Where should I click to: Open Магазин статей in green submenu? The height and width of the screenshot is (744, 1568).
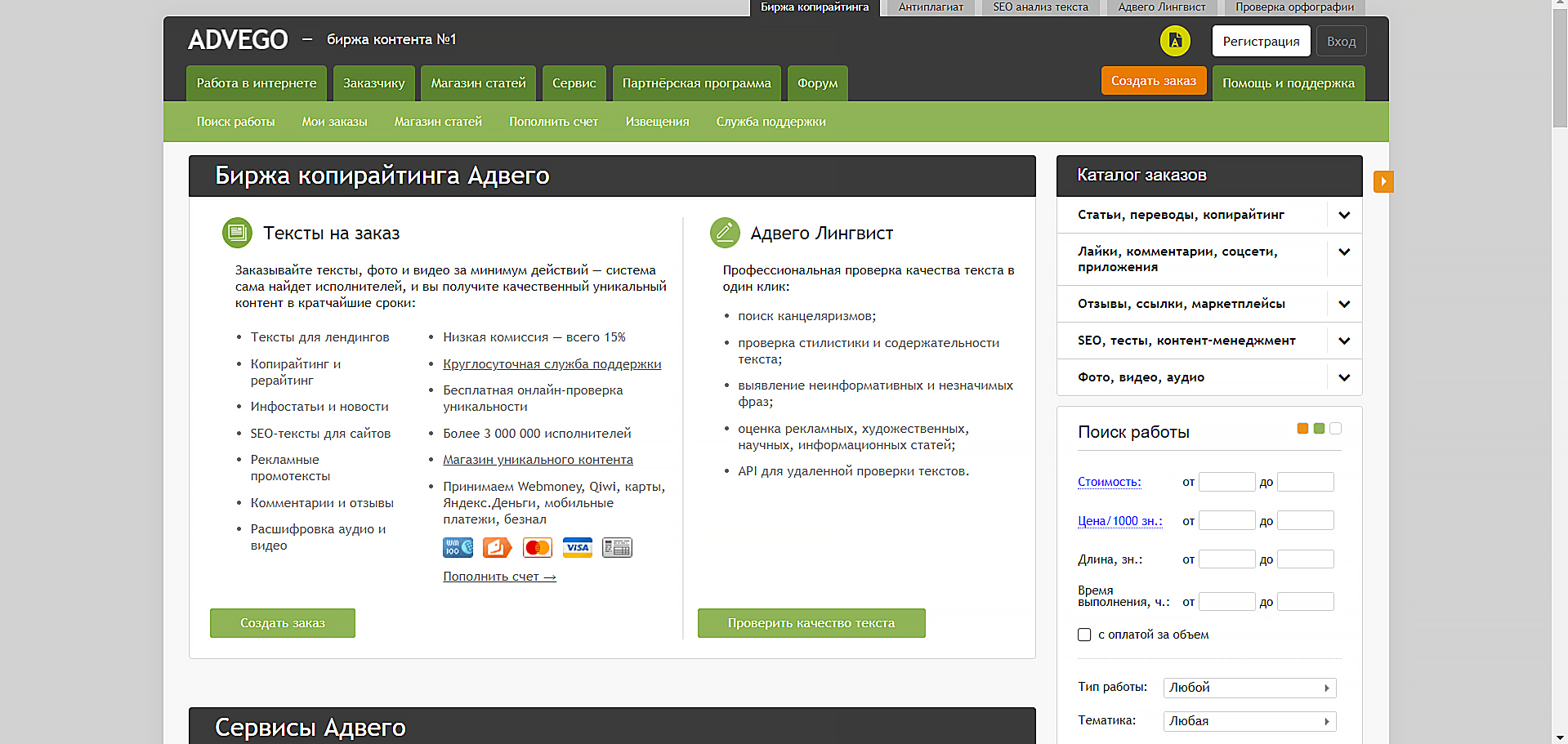[x=438, y=122]
